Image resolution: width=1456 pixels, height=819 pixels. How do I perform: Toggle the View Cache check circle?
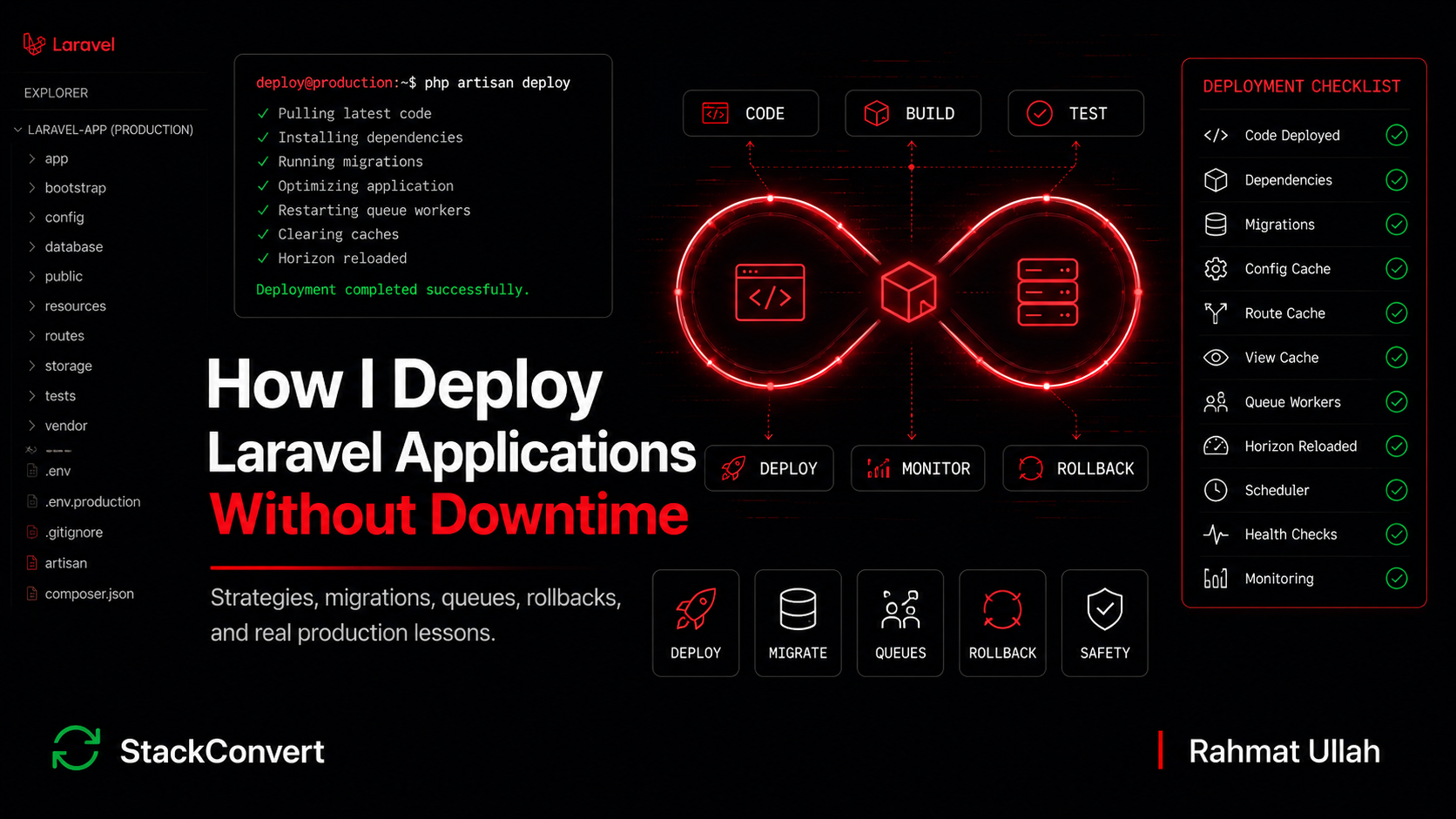point(1396,357)
